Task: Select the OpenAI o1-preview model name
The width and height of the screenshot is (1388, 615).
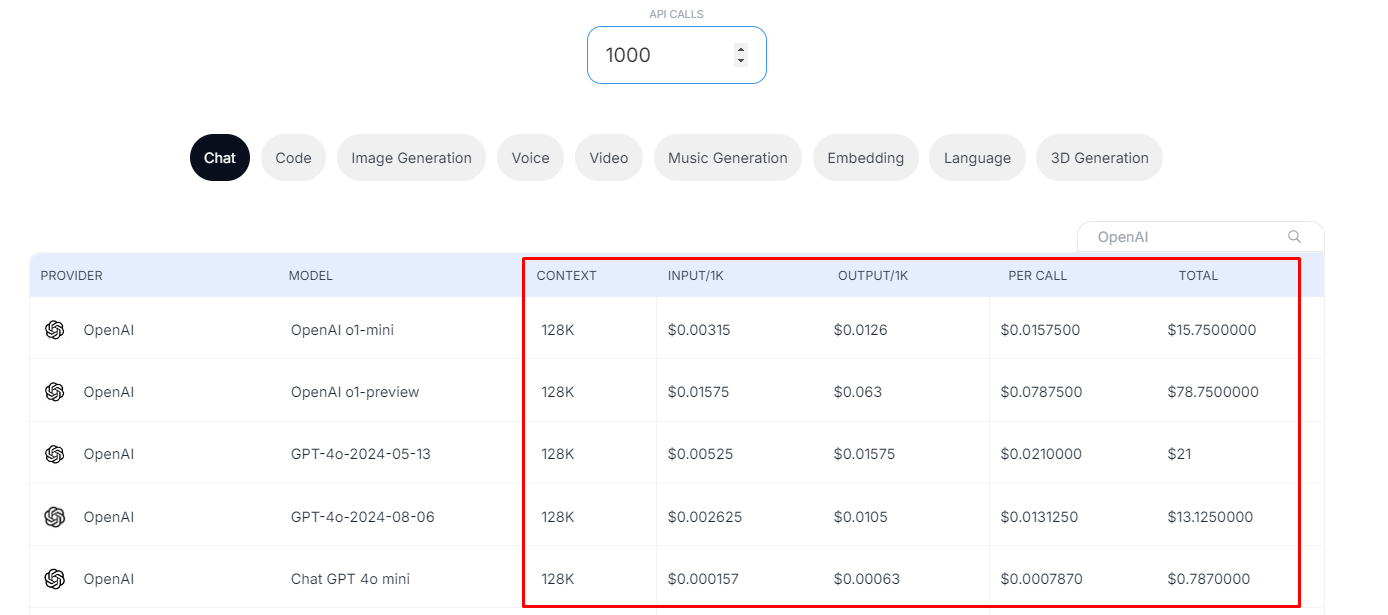Action: point(355,392)
